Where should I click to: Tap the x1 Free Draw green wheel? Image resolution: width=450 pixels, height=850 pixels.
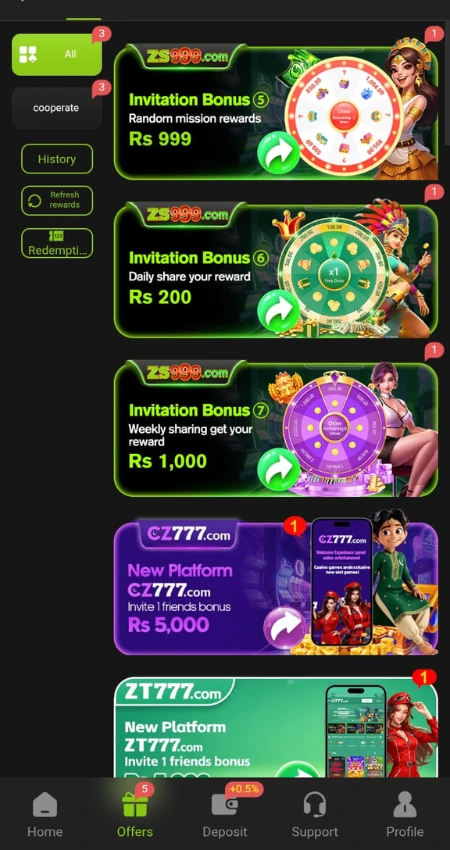click(333, 275)
